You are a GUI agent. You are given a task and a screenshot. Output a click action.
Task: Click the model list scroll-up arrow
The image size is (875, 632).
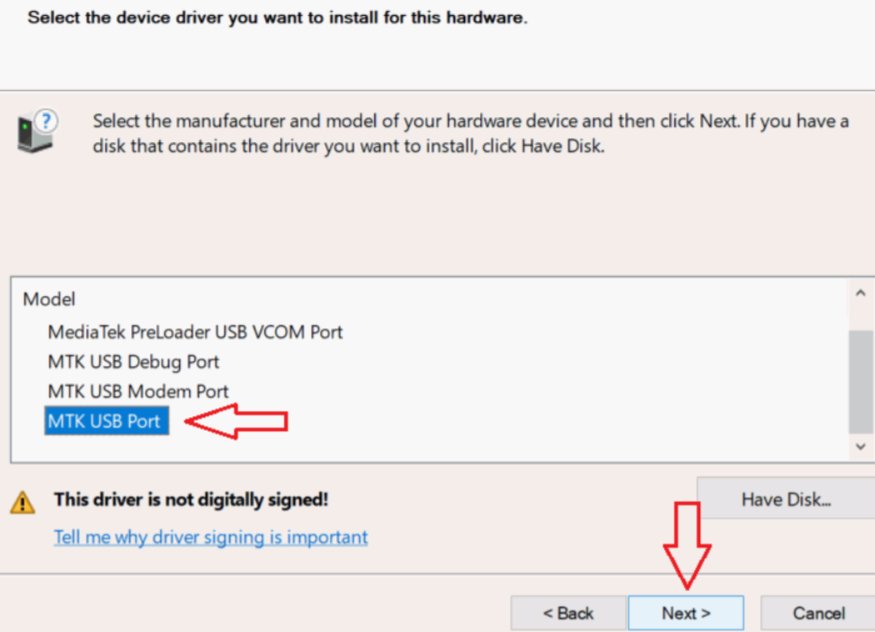tap(860, 293)
